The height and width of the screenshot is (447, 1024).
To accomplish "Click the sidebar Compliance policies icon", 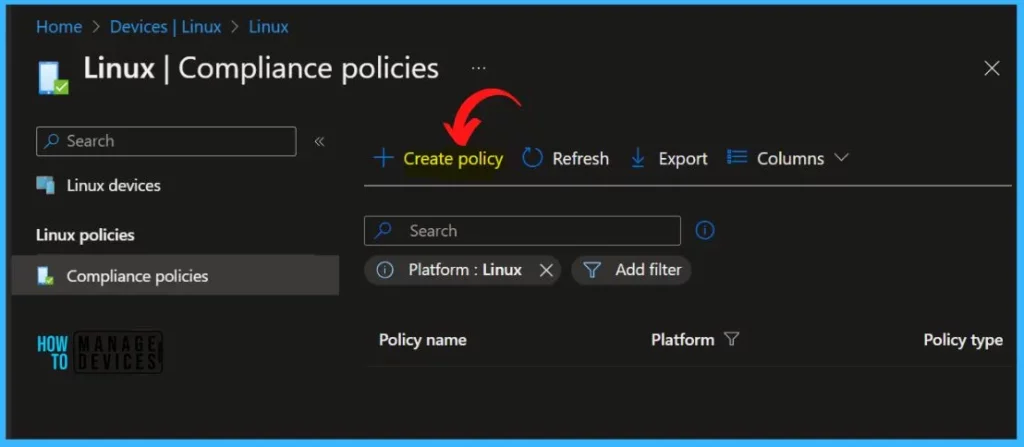I will point(46,276).
